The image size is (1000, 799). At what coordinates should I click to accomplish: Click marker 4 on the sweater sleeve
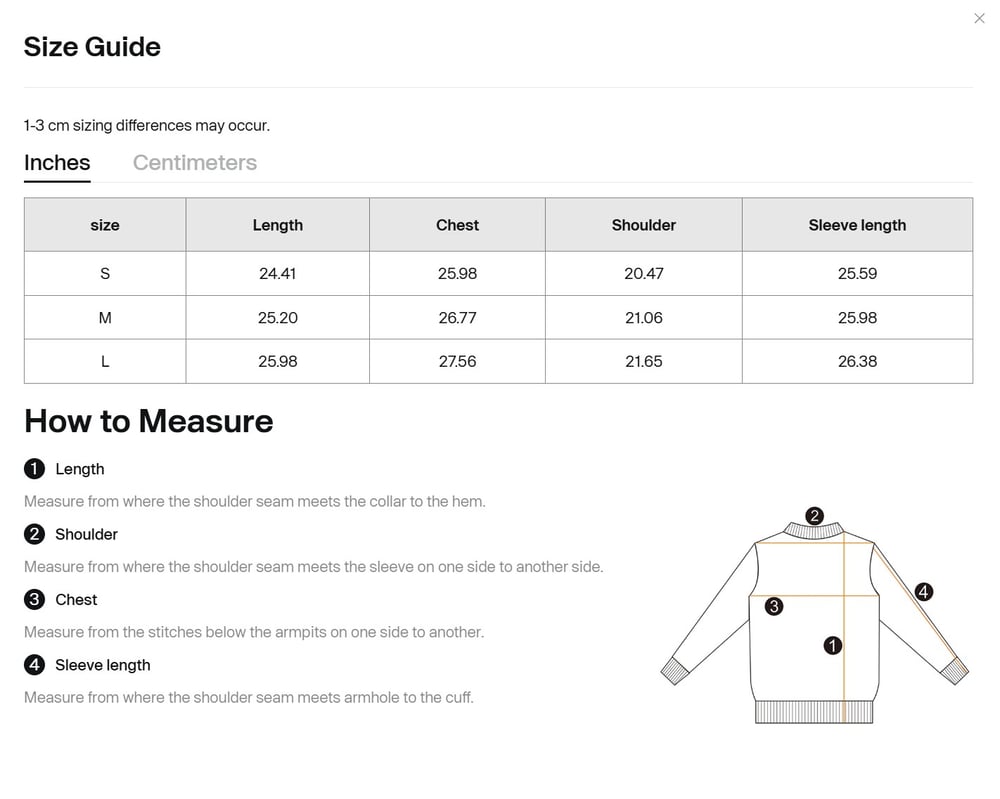(924, 592)
